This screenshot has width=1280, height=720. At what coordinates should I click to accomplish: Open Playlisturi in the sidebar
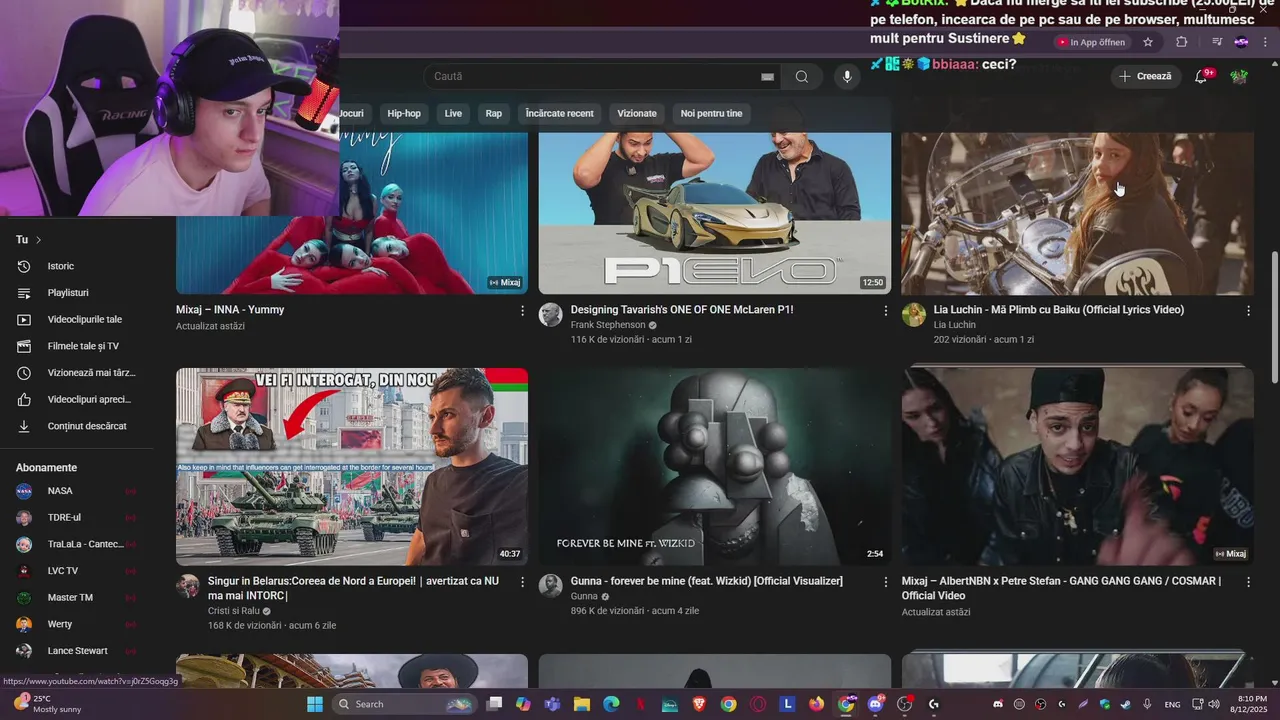tap(78, 293)
